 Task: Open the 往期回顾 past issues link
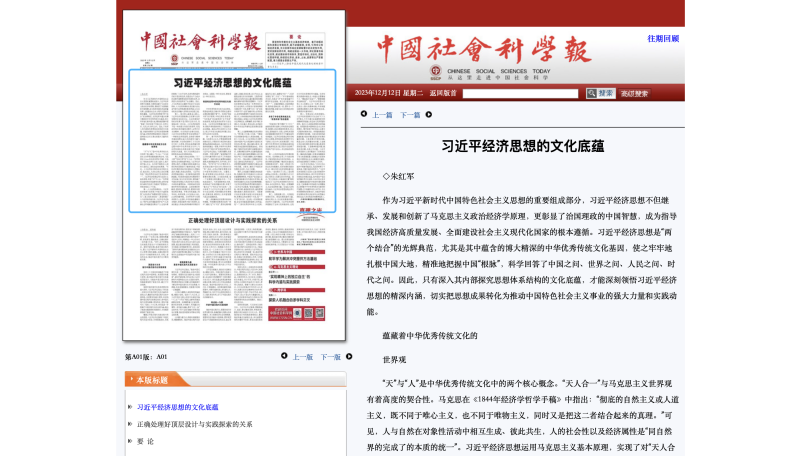[662, 39]
